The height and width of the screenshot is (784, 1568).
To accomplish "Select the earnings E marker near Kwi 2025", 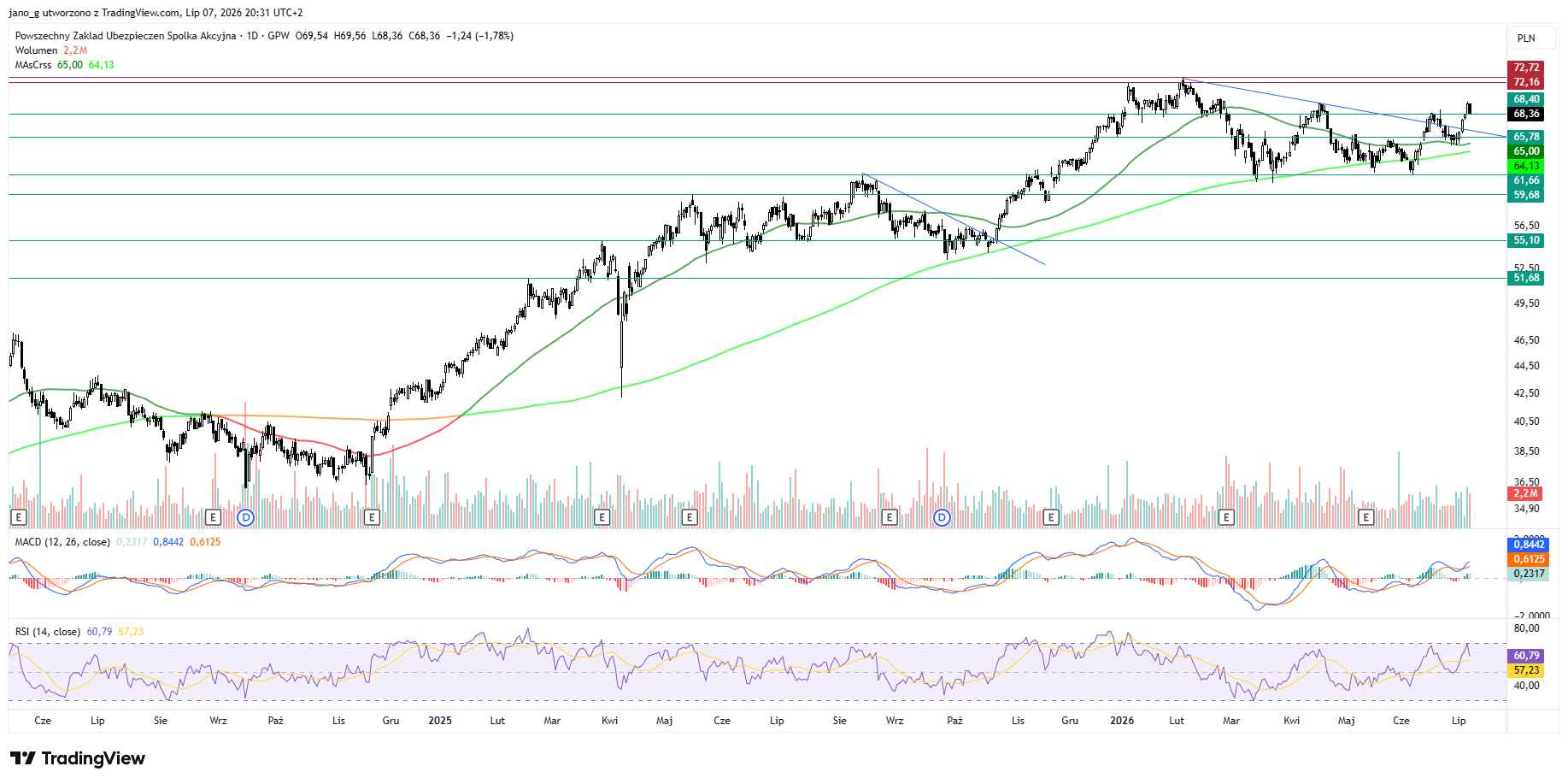I will coord(602,517).
